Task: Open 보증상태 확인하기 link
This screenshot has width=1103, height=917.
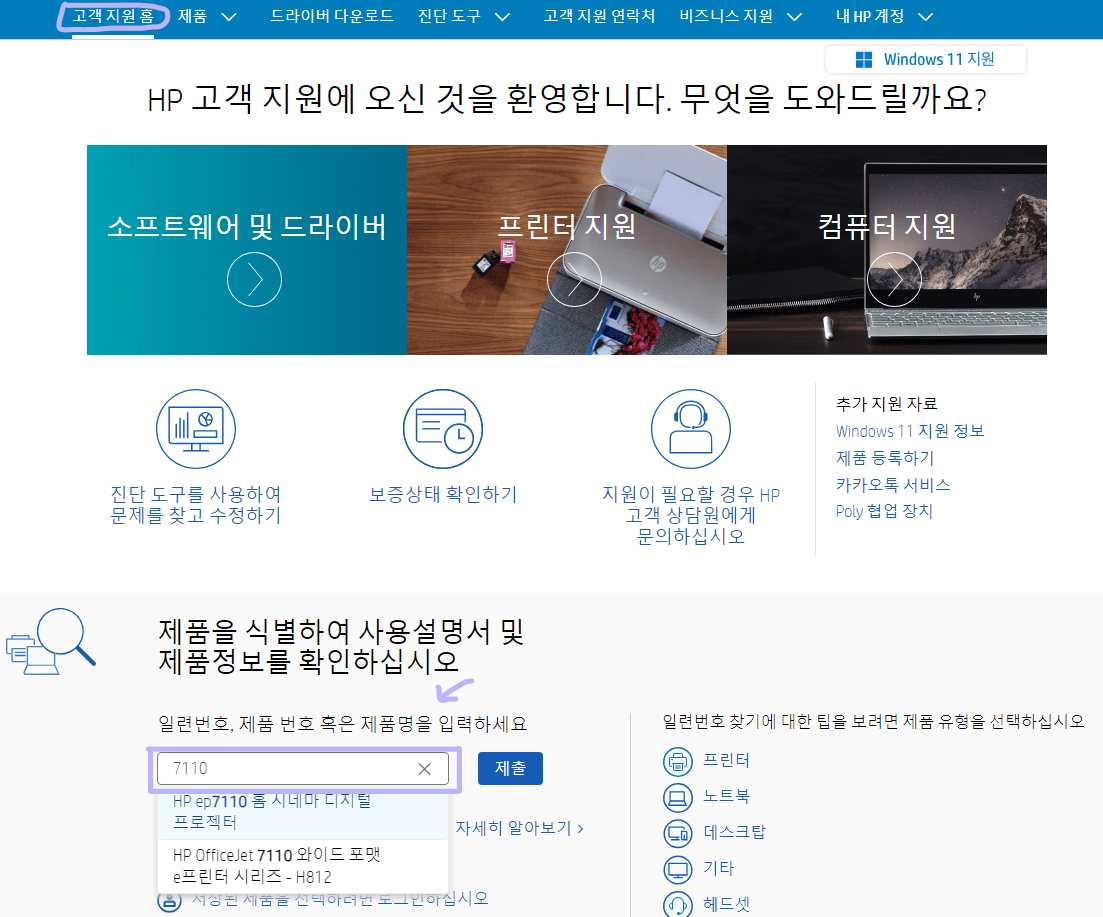Action: (x=443, y=494)
